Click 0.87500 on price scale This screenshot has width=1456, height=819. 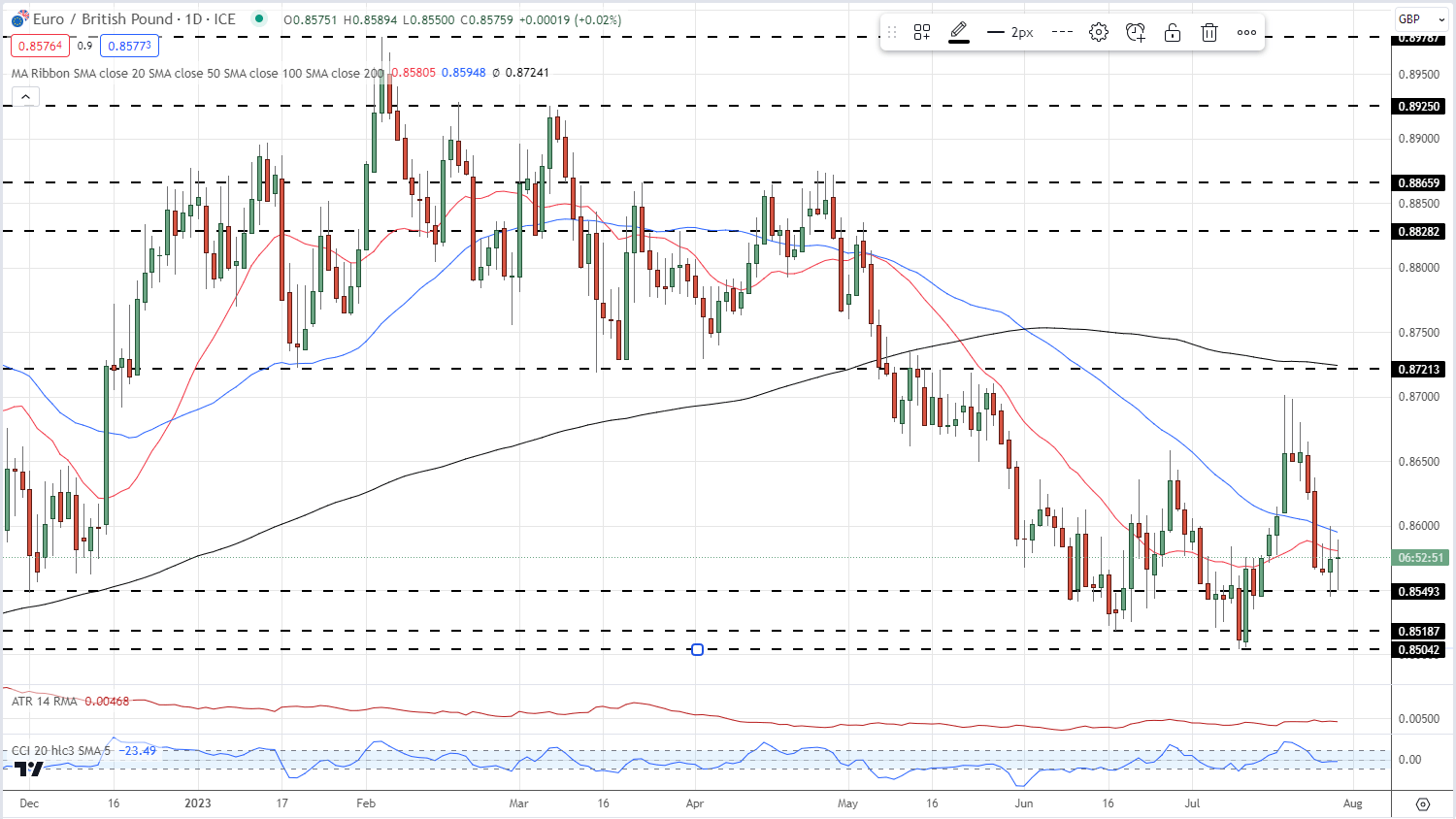coord(1418,332)
